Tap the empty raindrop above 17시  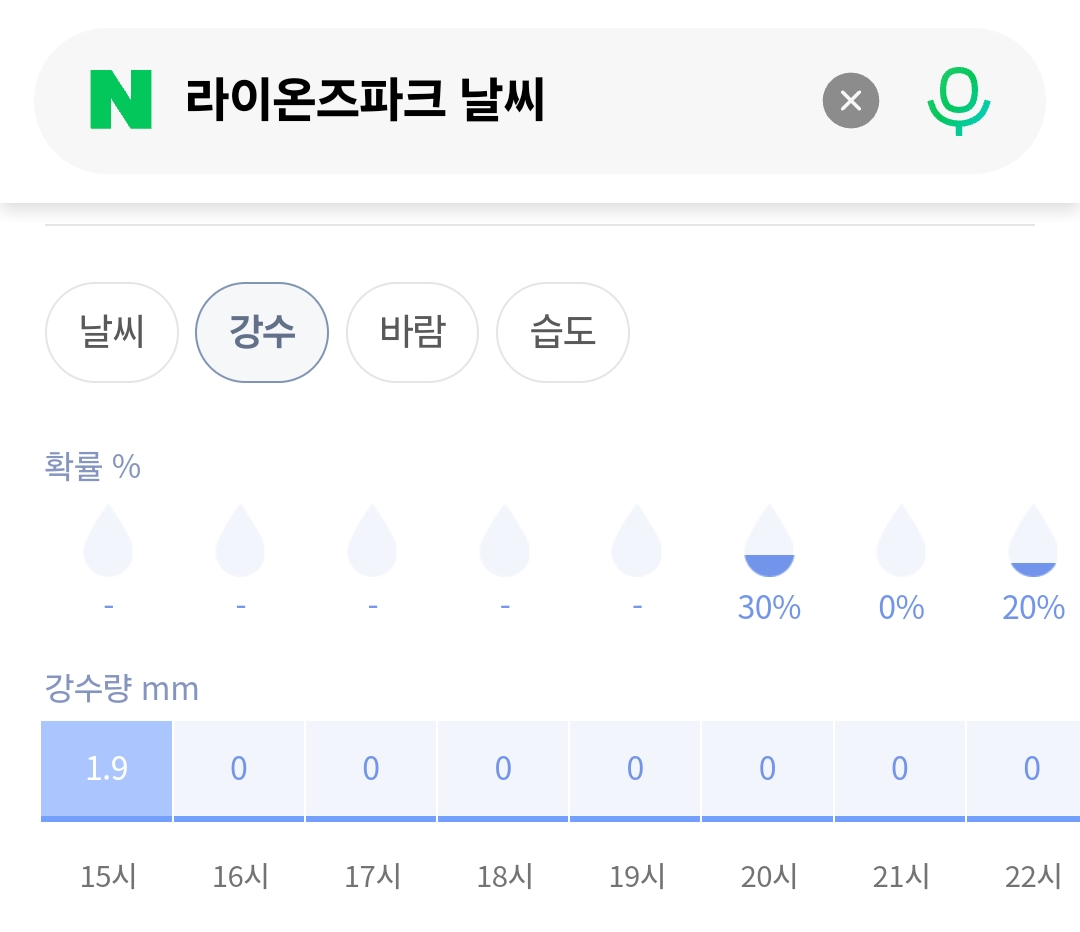coord(372,541)
